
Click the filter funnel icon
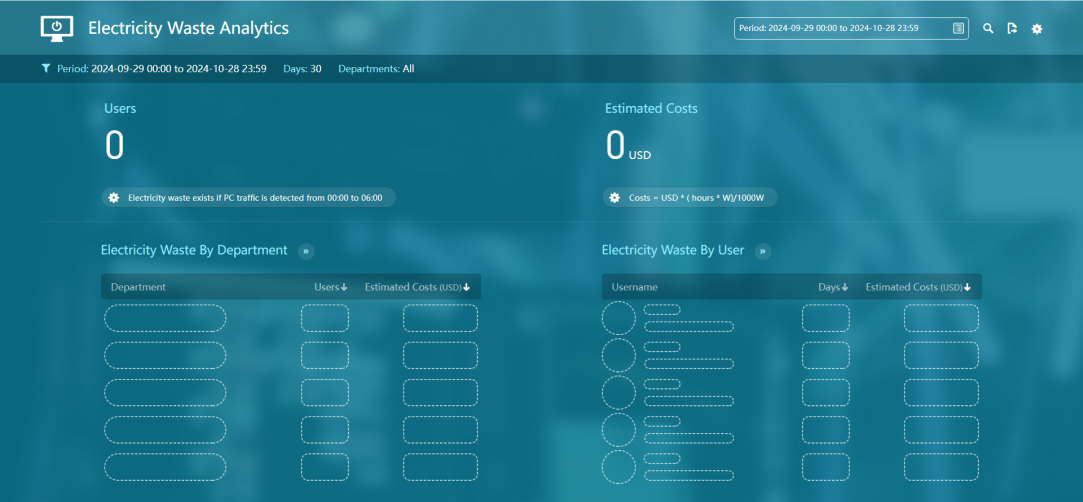[46, 69]
